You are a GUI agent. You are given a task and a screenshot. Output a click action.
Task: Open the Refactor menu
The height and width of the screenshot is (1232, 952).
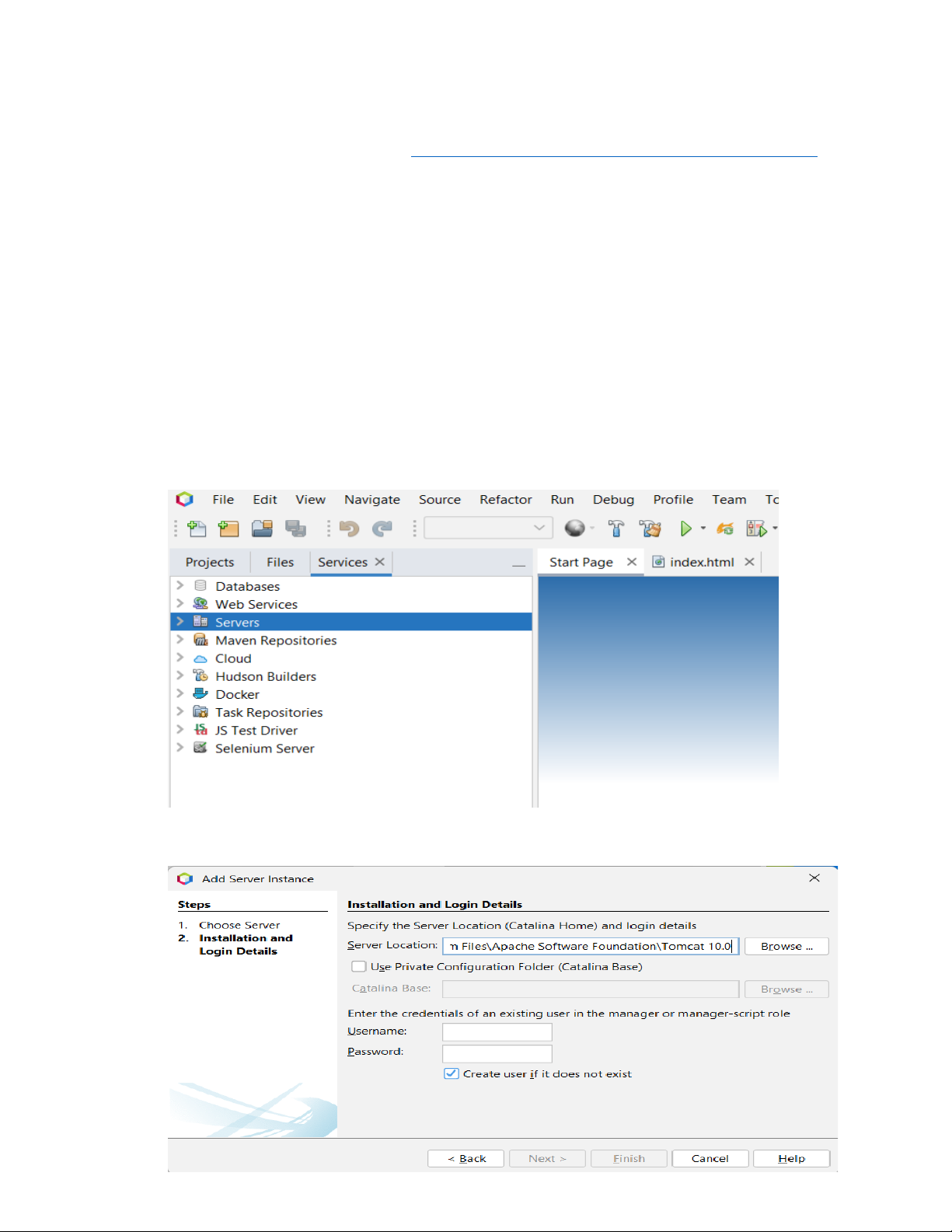(505, 500)
